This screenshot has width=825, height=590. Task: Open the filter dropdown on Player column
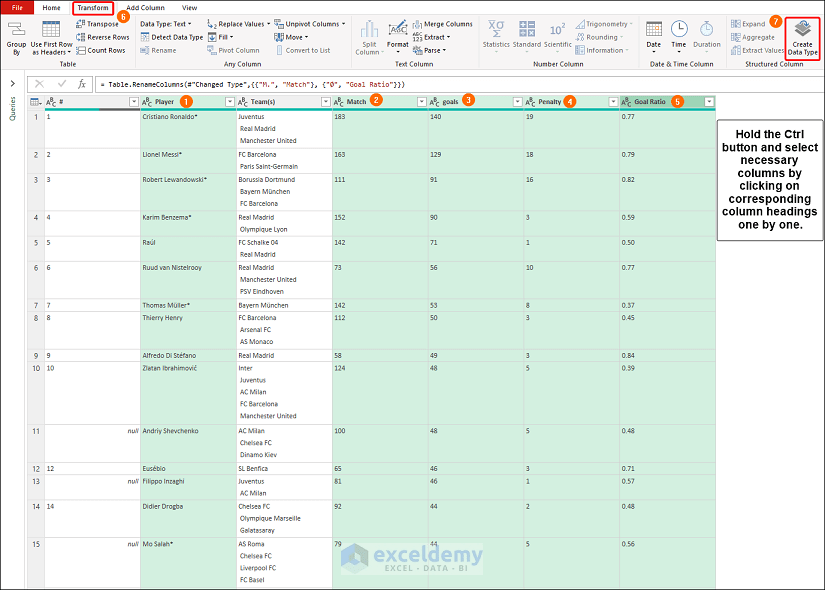click(228, 101)
